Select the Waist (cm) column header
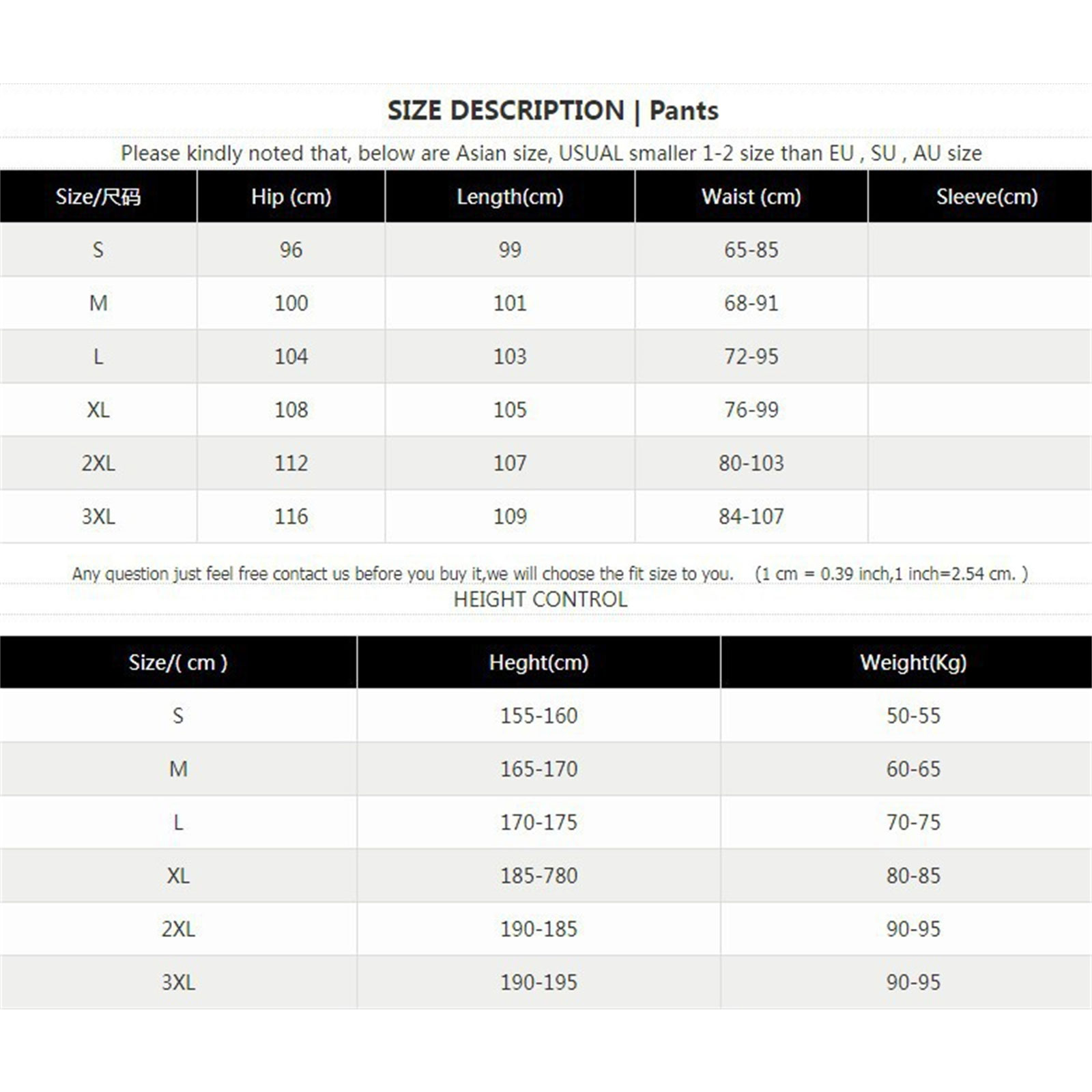Viewport: 1092px width, 1092px height. tap(751, 197)
